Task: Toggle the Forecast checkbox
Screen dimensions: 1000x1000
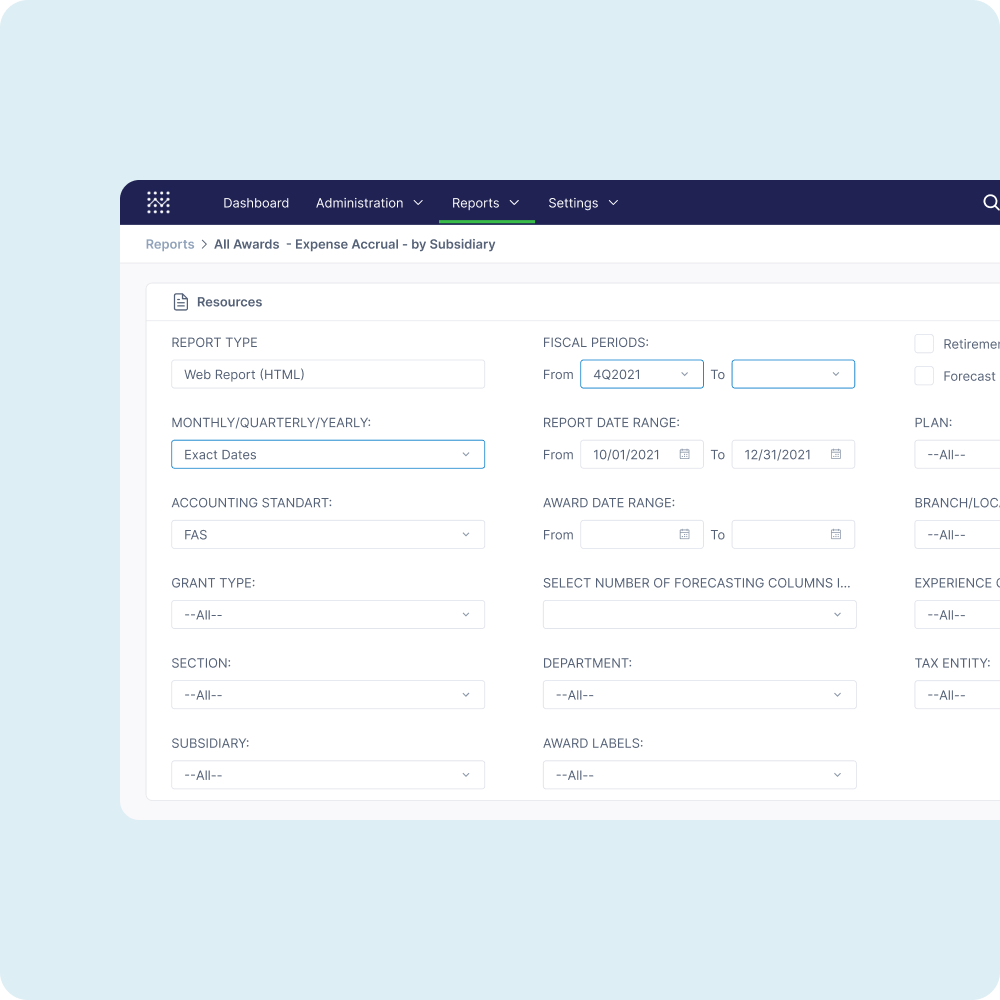Action: (924, 376)
